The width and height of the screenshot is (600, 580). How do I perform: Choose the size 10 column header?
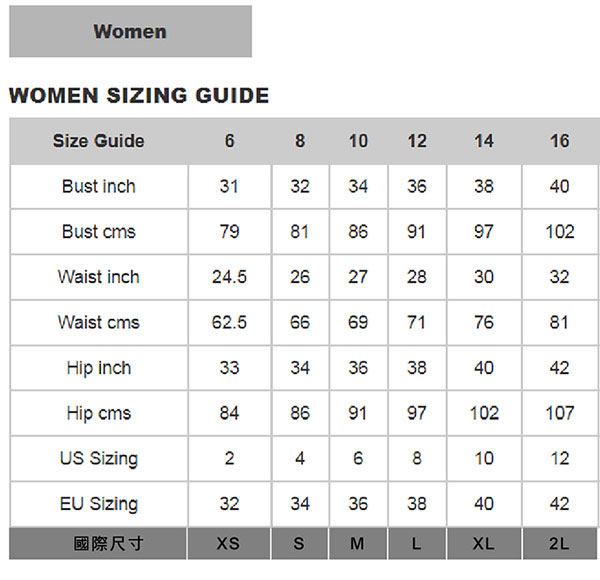pyautogui.click(x=358, y=141)
